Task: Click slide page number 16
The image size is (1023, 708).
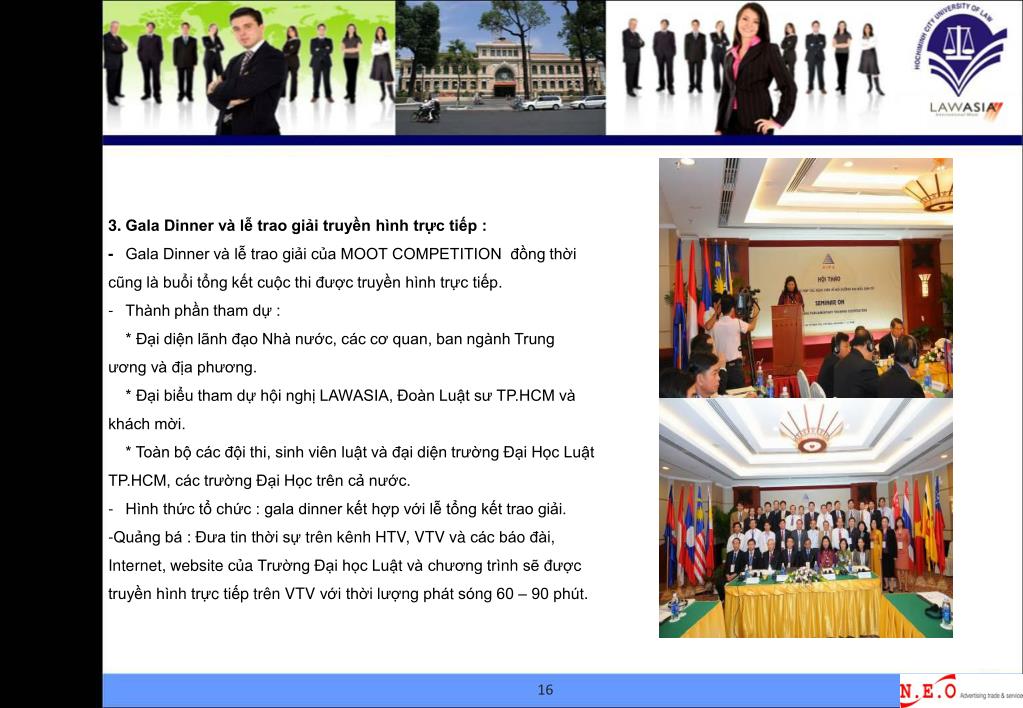Action: [545, 690]
